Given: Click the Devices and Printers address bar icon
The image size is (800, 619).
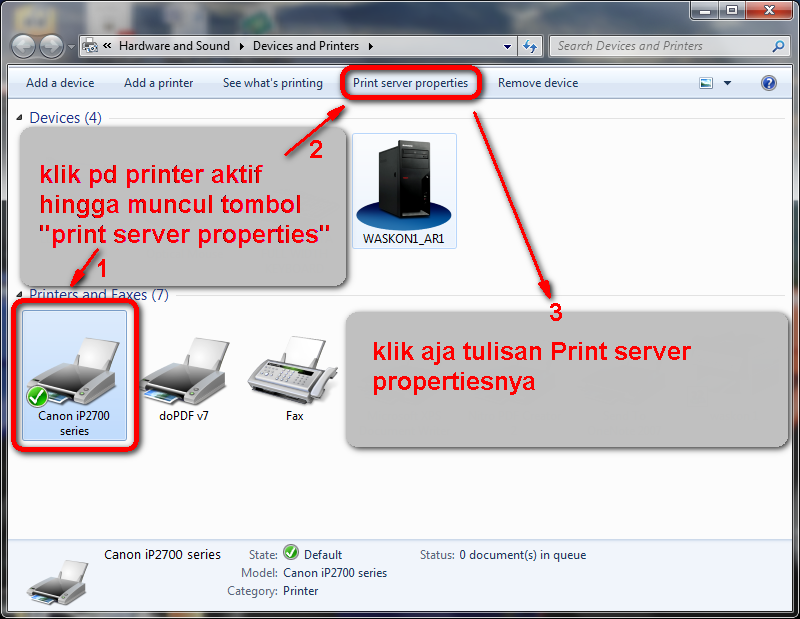Looking at the screenshot, I should click(90, 46).
